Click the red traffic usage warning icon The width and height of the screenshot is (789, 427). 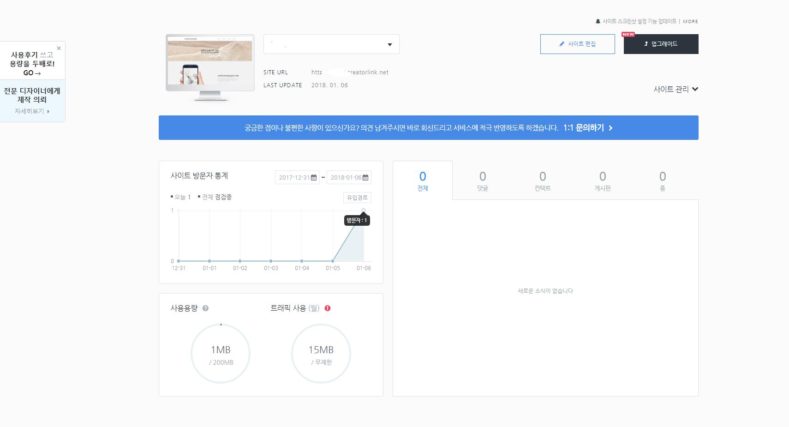[x=327, y=308]
